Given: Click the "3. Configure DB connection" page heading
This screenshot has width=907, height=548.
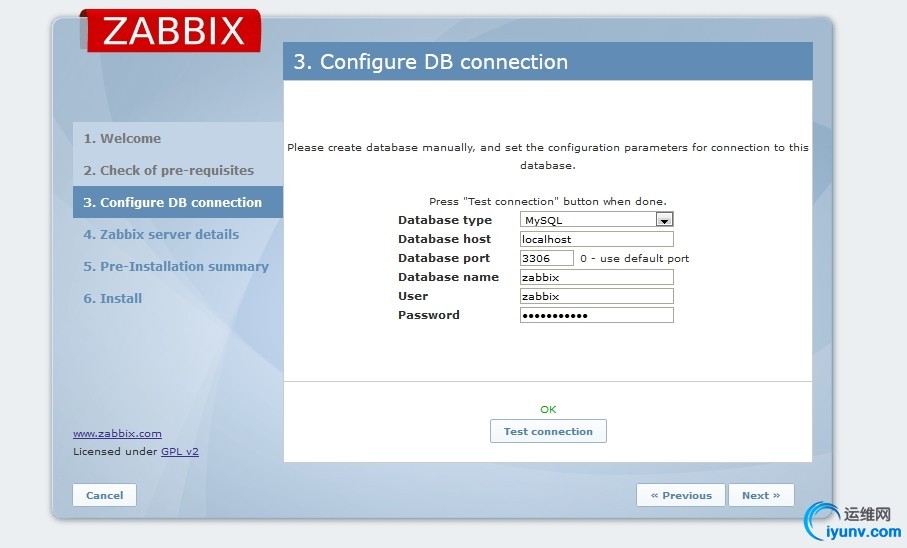Looking at the screenshot, I should pos(431,62).
